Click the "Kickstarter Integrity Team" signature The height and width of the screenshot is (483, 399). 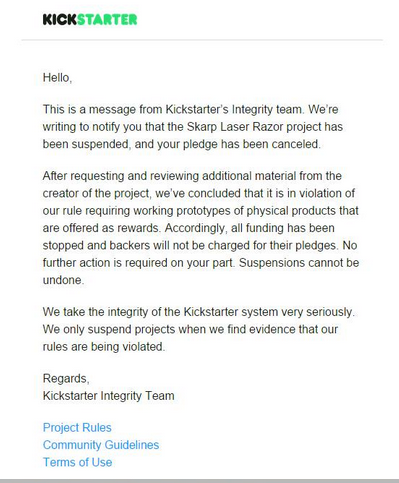point(109,396)
